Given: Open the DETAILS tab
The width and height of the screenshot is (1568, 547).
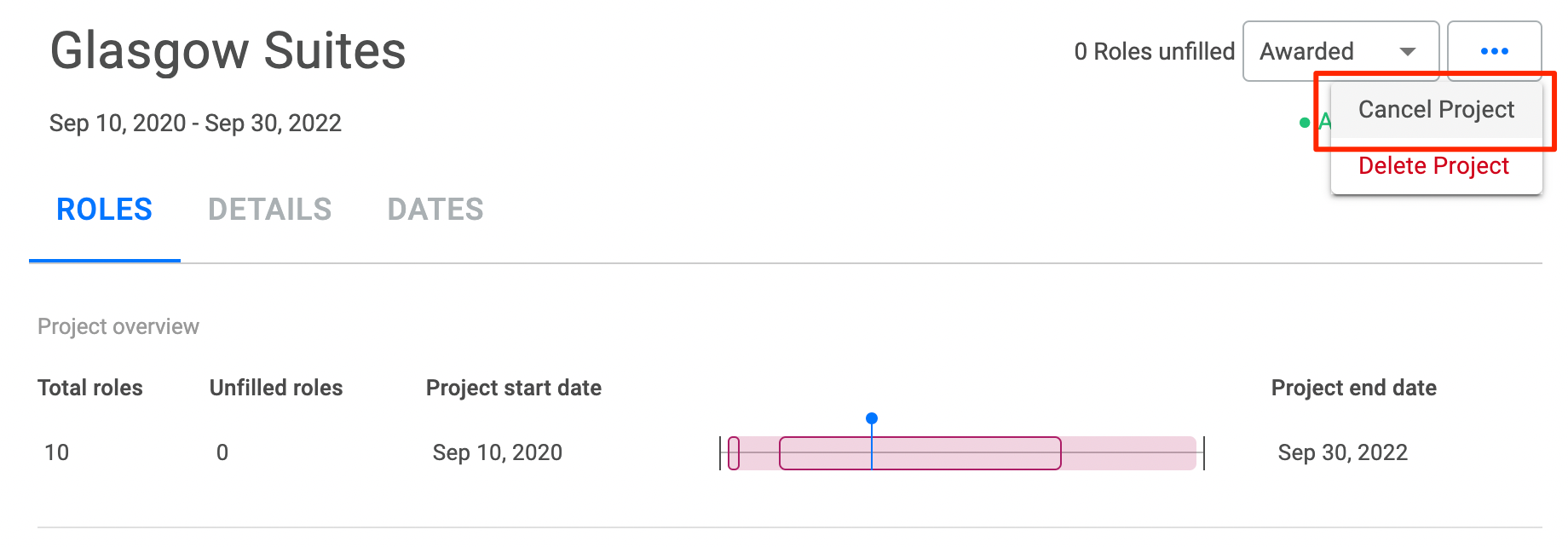Looking at the screenshot, I should (269, 210).
